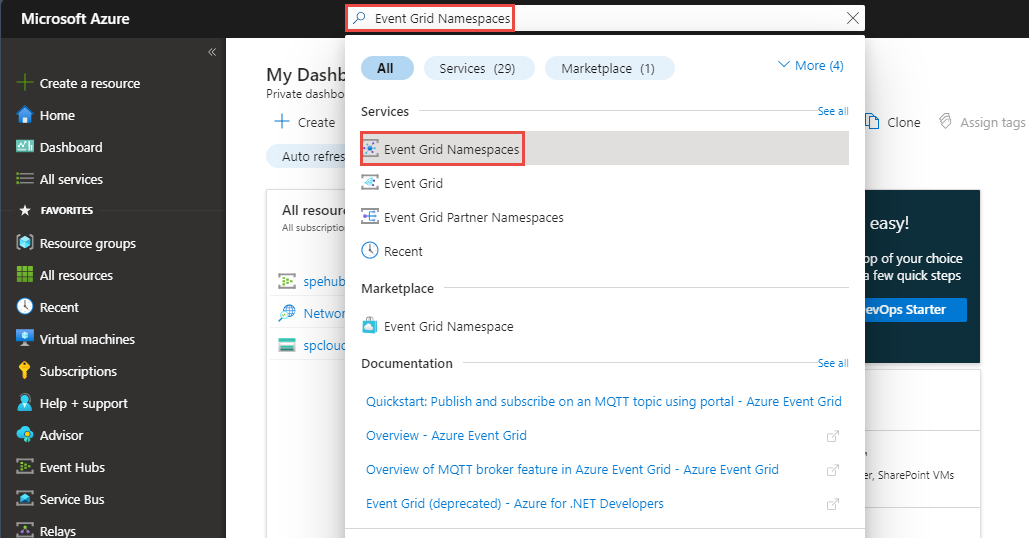Click the DevOps Starter button

[915, 310]
